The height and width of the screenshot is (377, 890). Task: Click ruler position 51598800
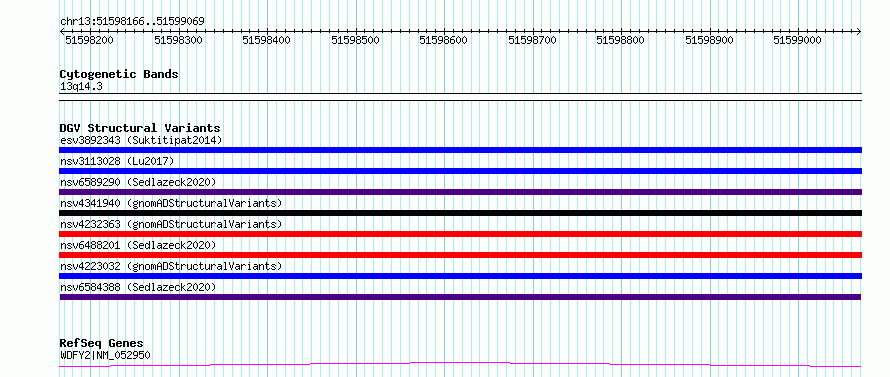[x=621, y=40]
